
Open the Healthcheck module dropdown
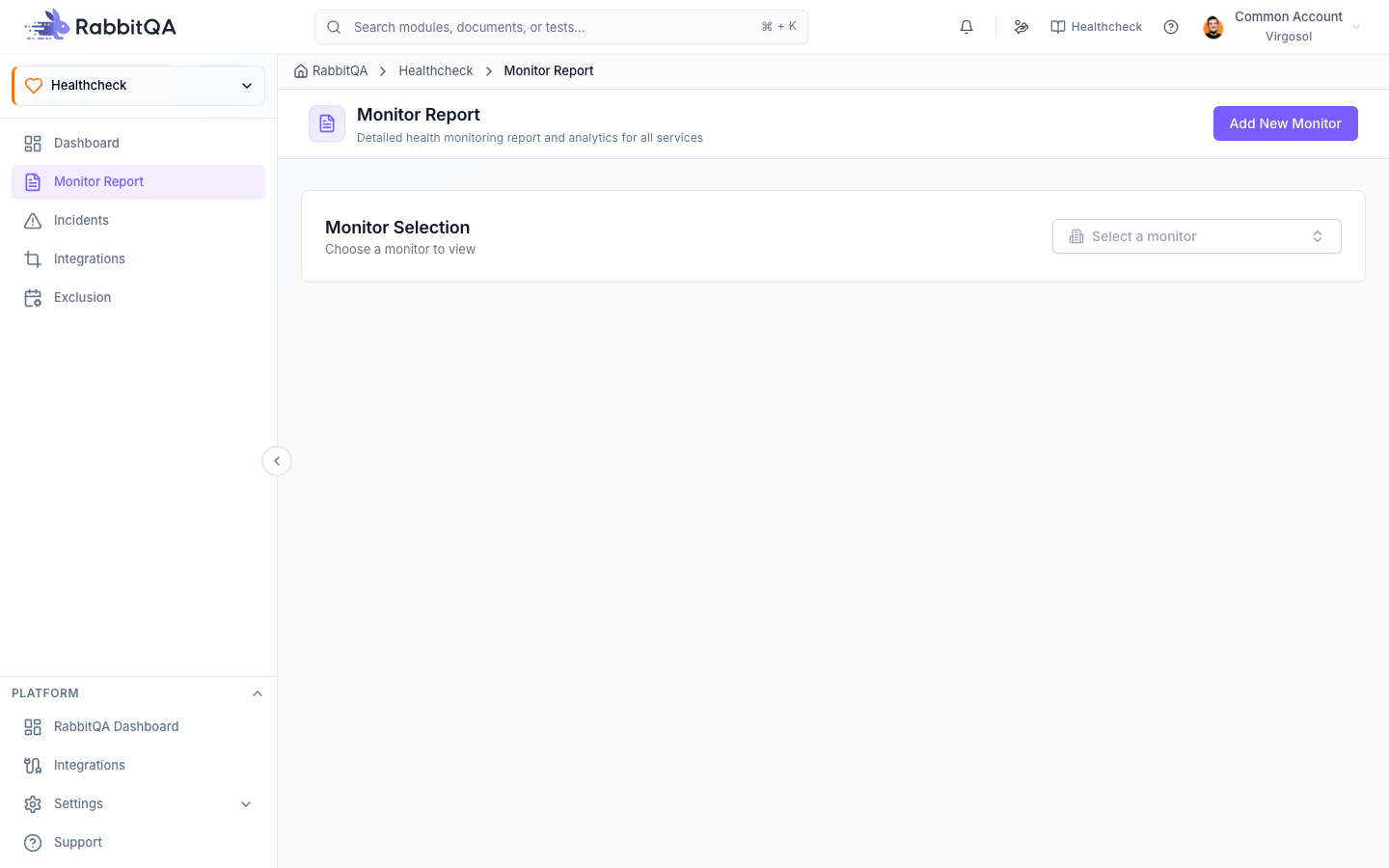coord(138,85)
